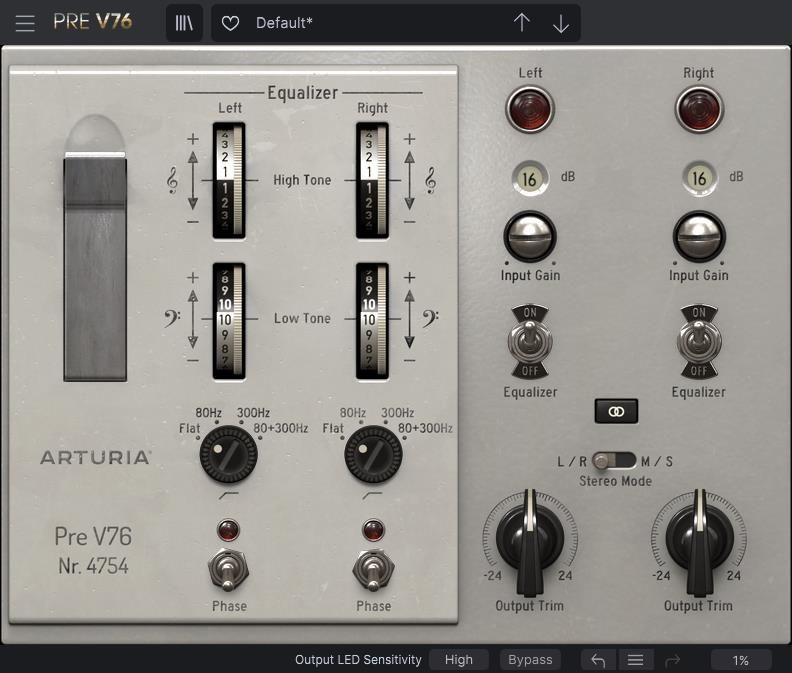The height and width of the screenshot is (673, 792).
Task: Click the 1% CPU meter display
Action: click(x=741, y=660)
